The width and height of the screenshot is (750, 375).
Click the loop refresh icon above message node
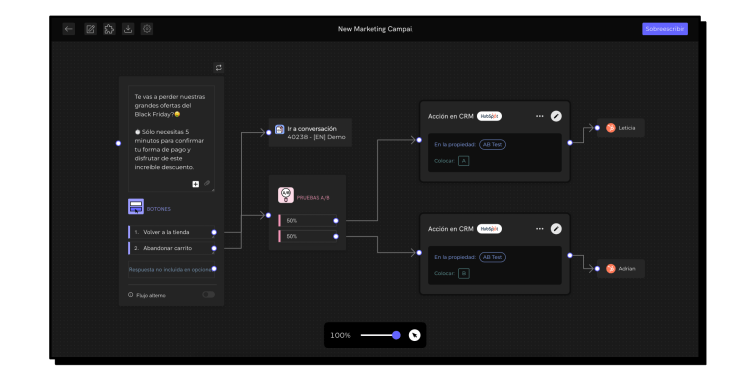tap(219, 68)
